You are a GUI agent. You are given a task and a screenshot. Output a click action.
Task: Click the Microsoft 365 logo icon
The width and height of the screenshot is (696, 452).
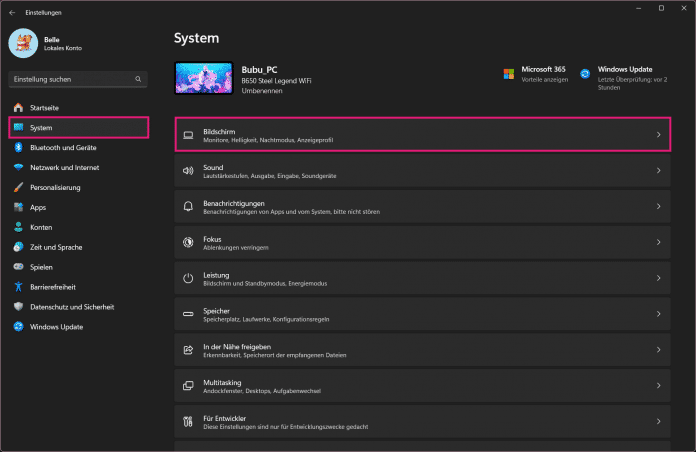pyautogui.click(x=509, y=74)
